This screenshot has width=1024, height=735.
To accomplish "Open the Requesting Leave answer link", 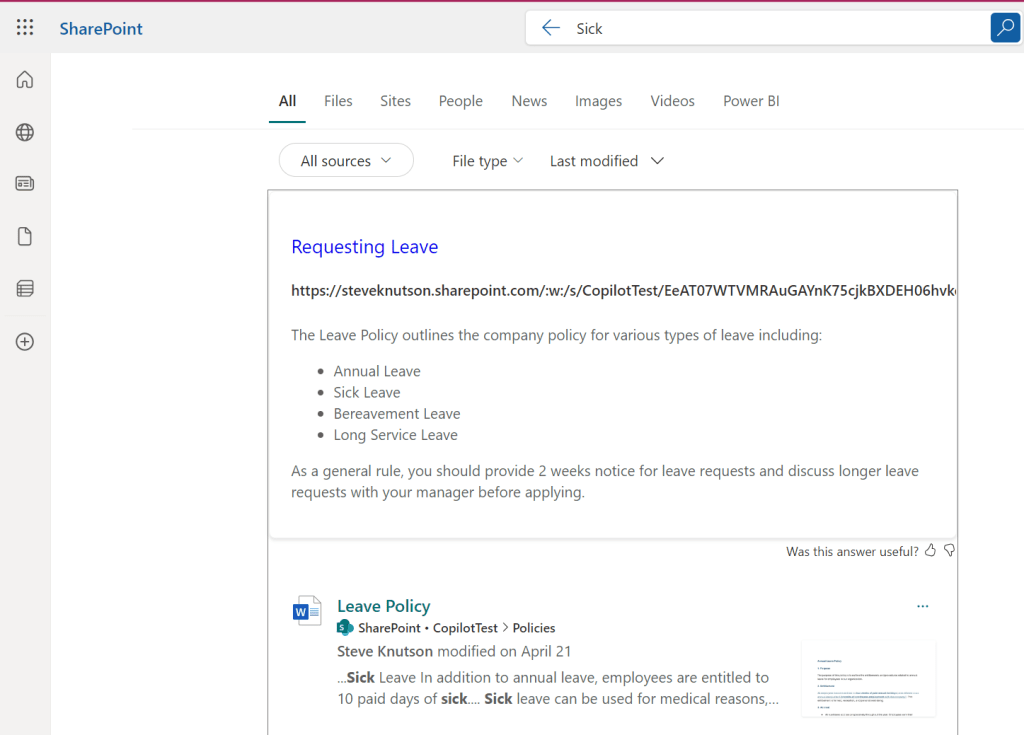I will [364, 247].
